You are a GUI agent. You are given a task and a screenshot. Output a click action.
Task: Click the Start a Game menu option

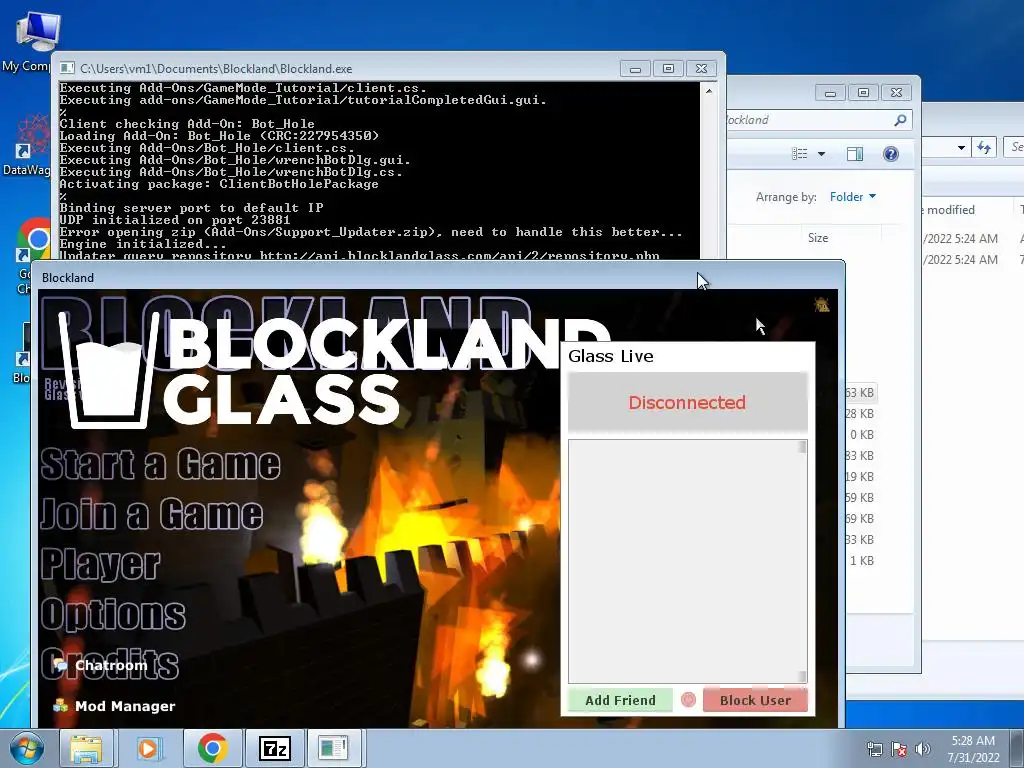[x=161, y=464]
